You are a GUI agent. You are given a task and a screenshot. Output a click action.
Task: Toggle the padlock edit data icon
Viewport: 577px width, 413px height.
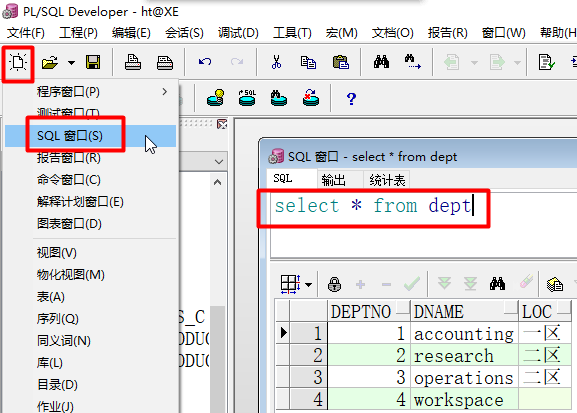[334, 284]
